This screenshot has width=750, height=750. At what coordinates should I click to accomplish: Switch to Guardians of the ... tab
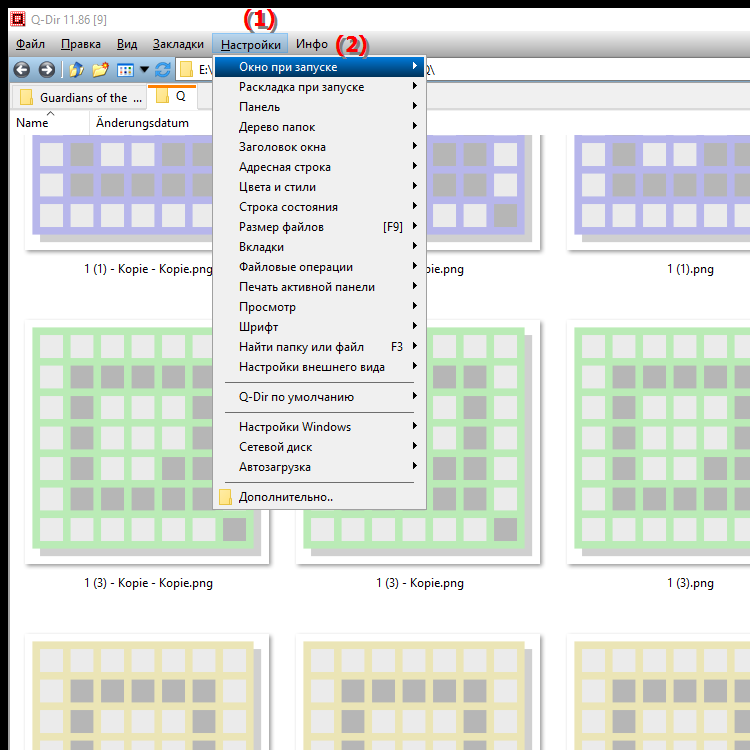pyautogui.click(x=79, y=98)
